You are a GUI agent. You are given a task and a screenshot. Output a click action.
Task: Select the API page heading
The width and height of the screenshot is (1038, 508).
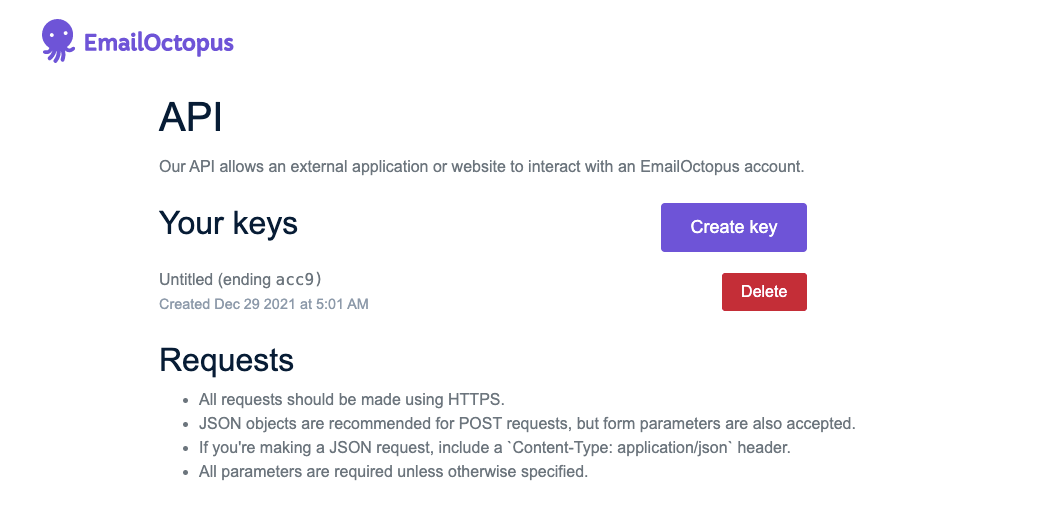(191, 118)
